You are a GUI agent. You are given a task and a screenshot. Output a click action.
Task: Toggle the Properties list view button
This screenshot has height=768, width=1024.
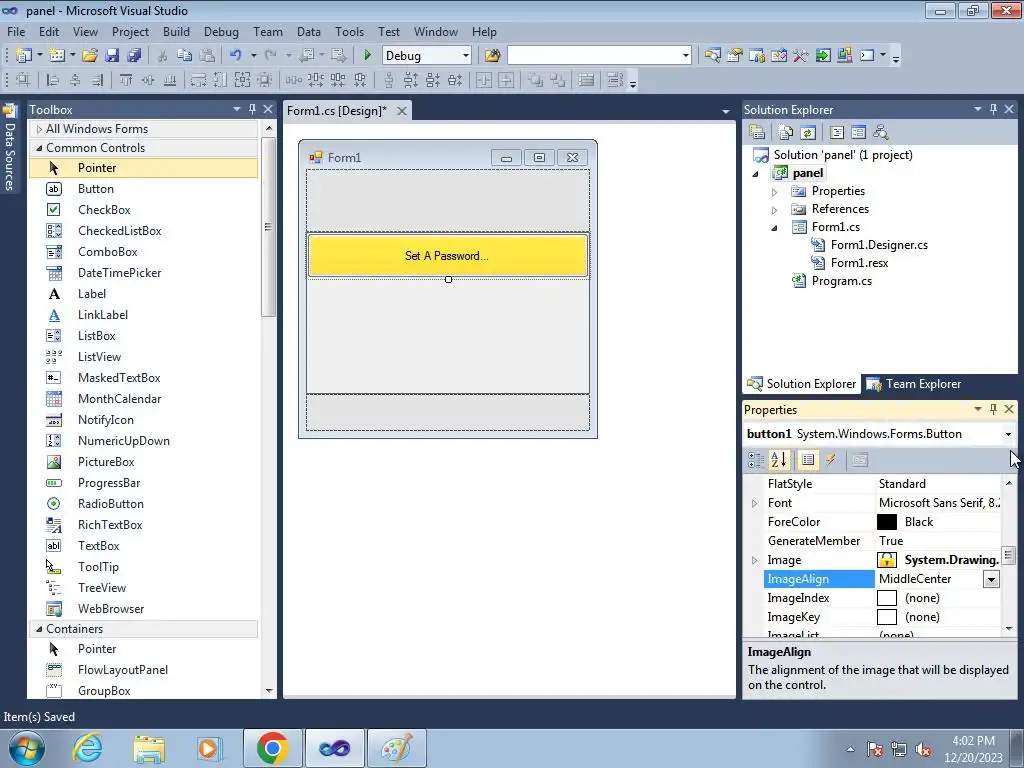tap(808, 460)
